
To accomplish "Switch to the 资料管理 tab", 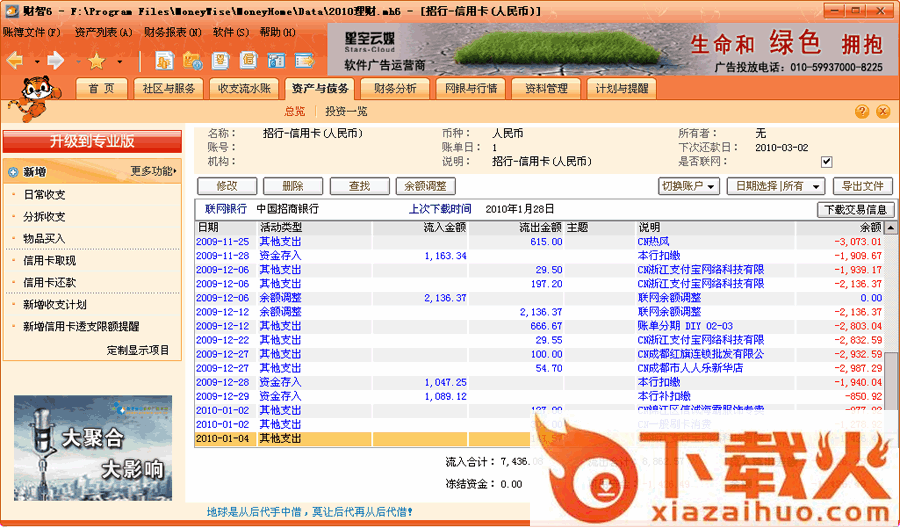I will [546, 88].
